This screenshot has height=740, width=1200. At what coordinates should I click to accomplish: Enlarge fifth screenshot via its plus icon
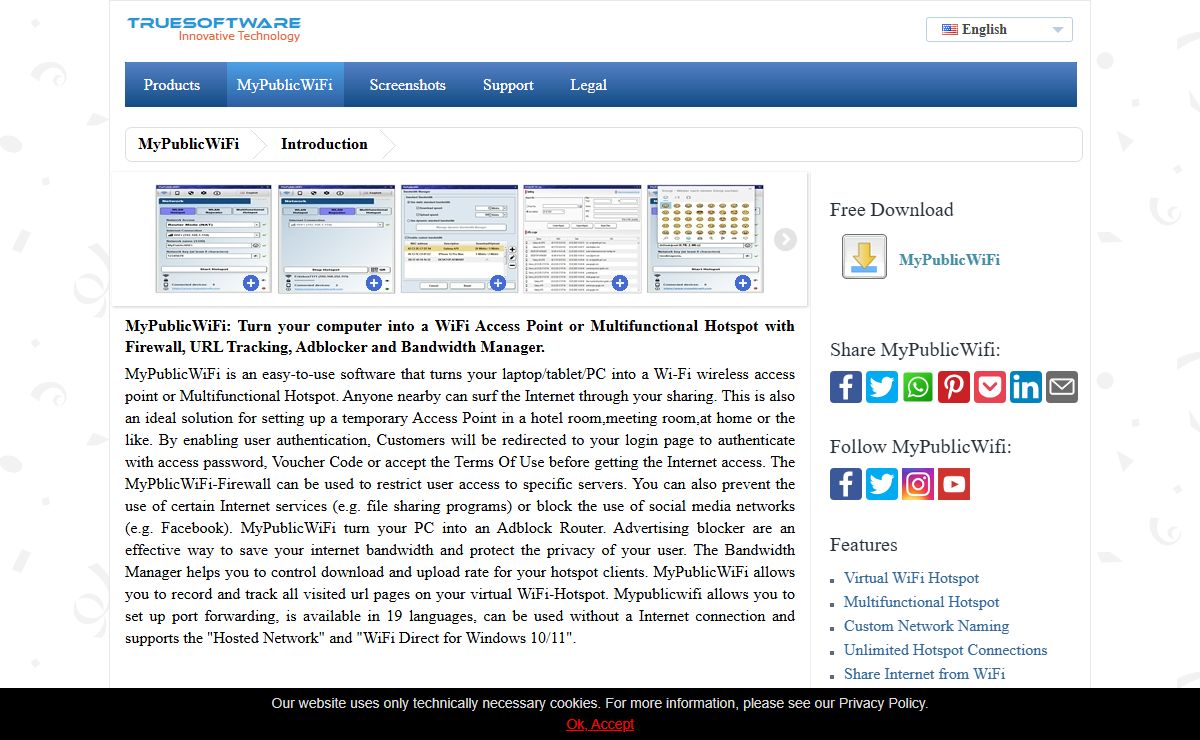[x=743, y=283]
